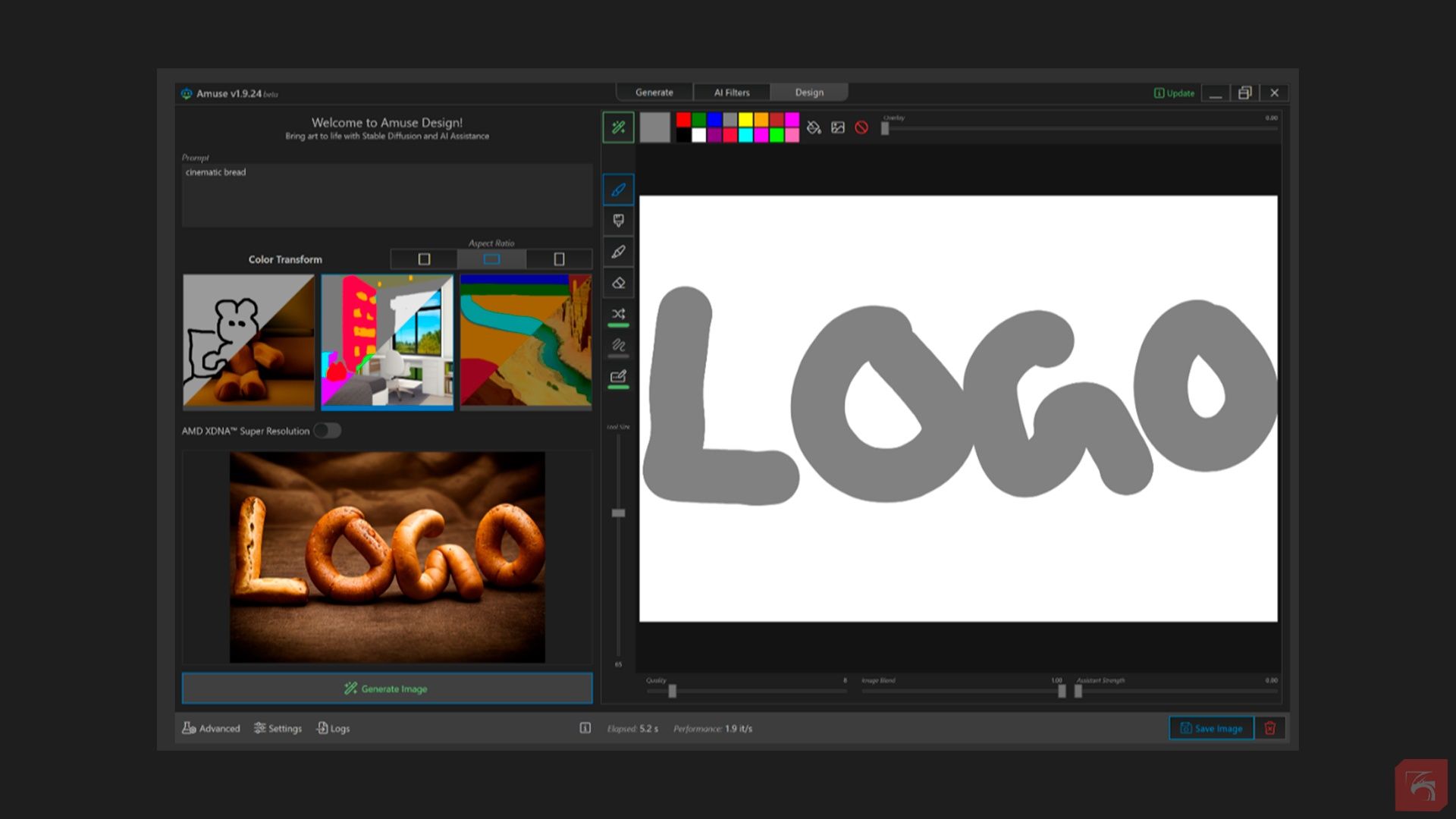Click the paint bucket fill icon
Screen dimensions: 1456x819
pyautogui.click(x=814, y=127)
